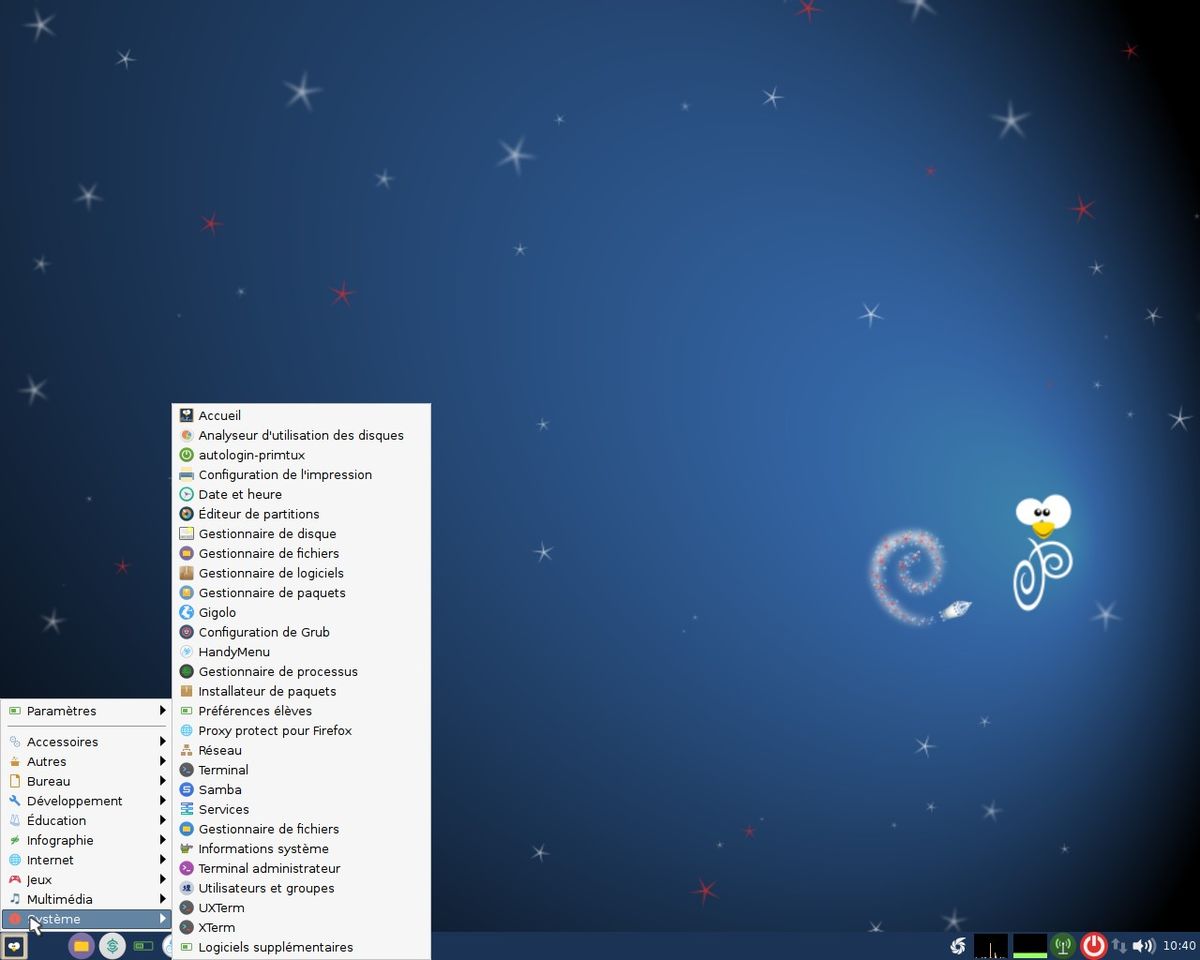
Task: Click the green antenna signal icon in tray
Action: click(1062, 945)
